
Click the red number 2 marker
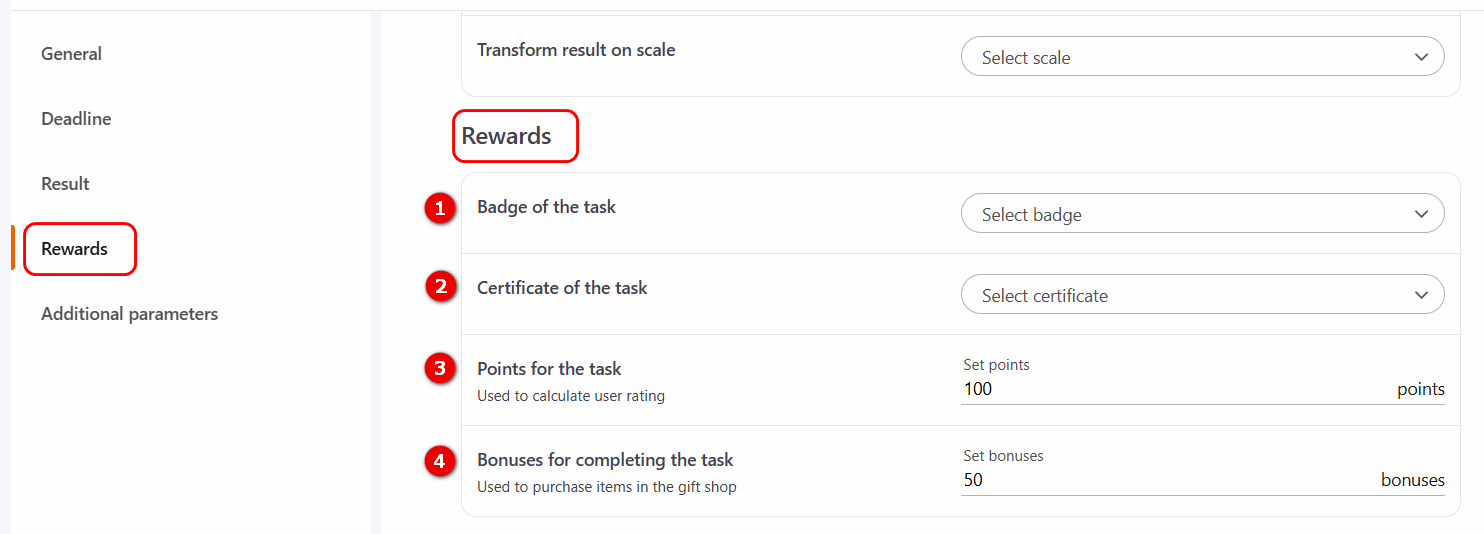[x=437, y=288]
